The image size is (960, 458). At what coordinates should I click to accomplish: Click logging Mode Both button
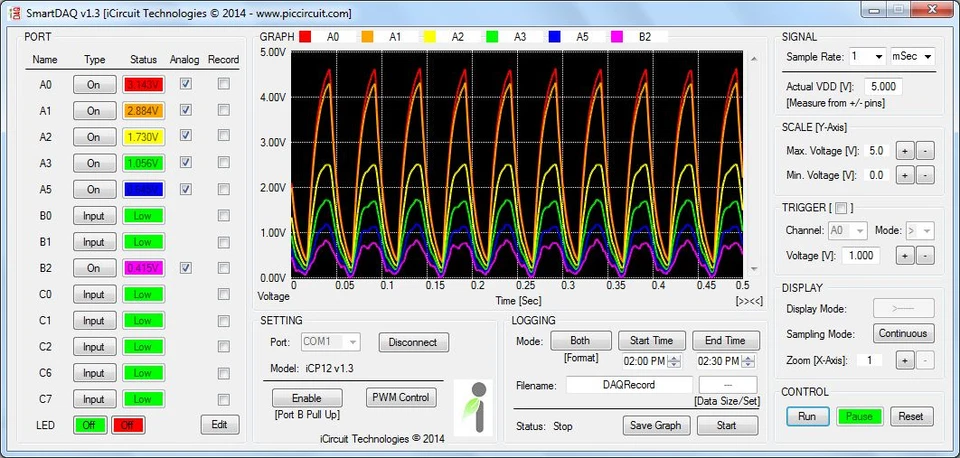[x=580, y=340]
